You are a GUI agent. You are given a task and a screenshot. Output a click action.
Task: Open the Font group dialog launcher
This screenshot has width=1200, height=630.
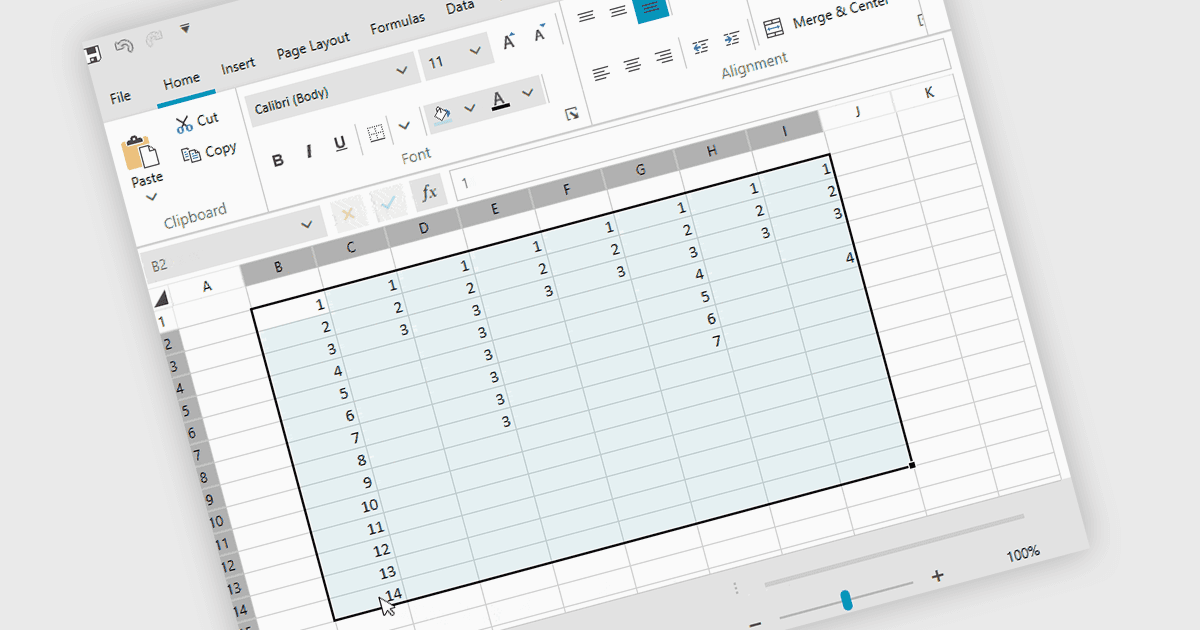click(572, 114)
